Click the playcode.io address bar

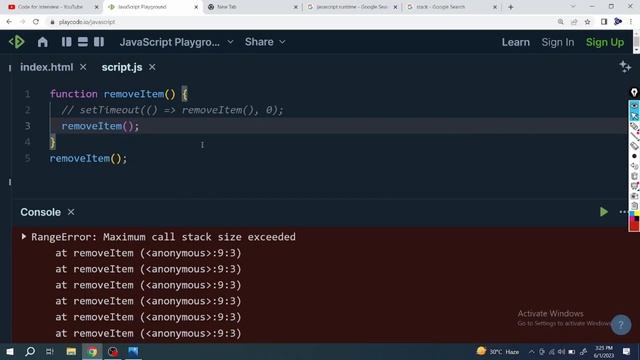[302, 22]
